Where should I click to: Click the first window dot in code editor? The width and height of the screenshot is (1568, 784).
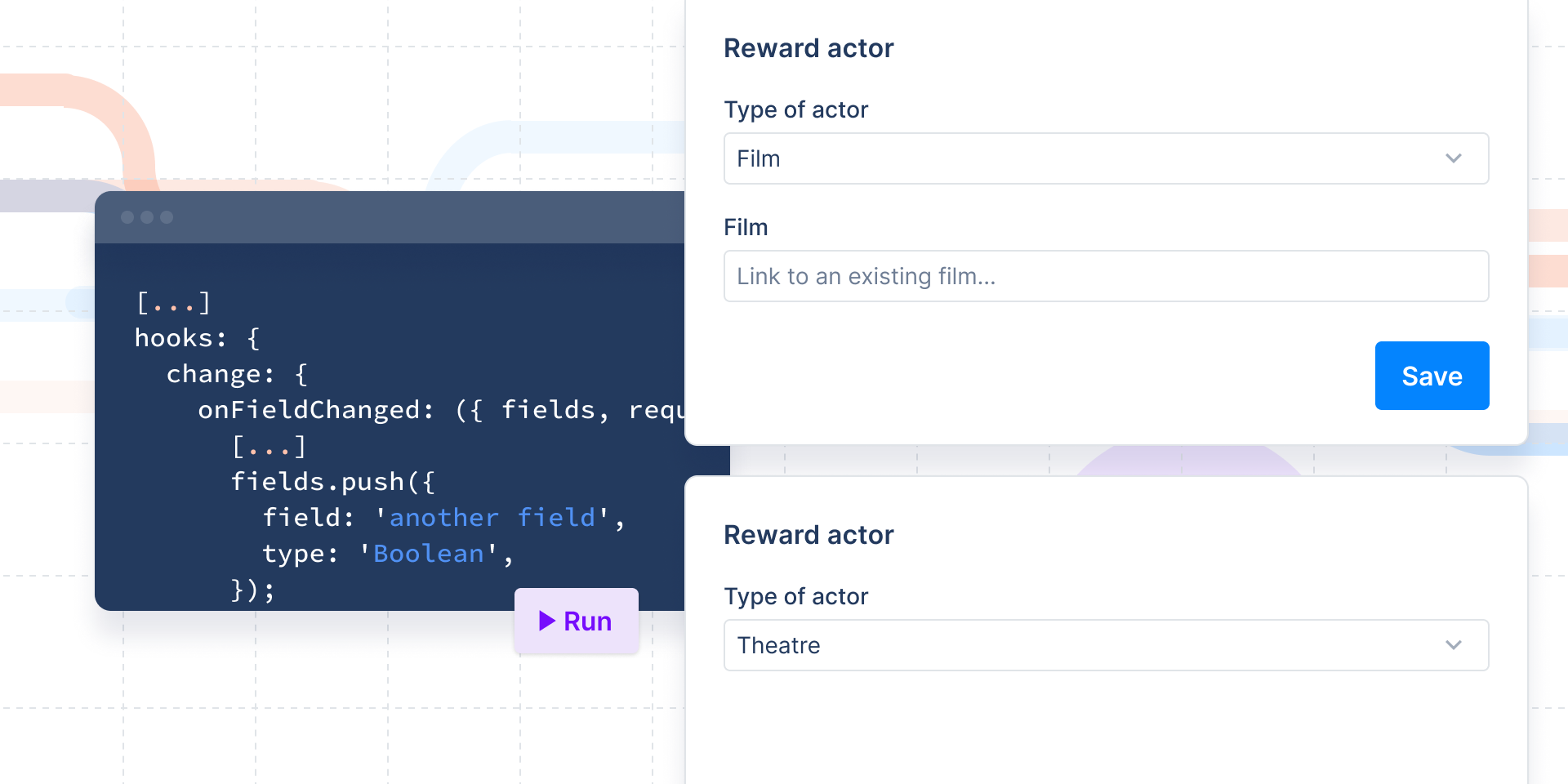pos(127,217)
